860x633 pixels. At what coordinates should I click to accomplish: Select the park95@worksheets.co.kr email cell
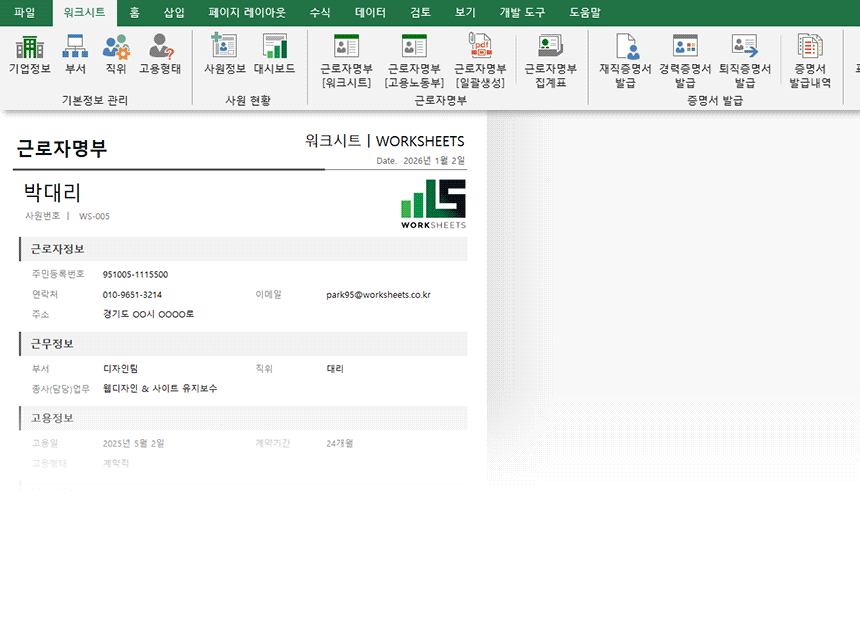378,295
